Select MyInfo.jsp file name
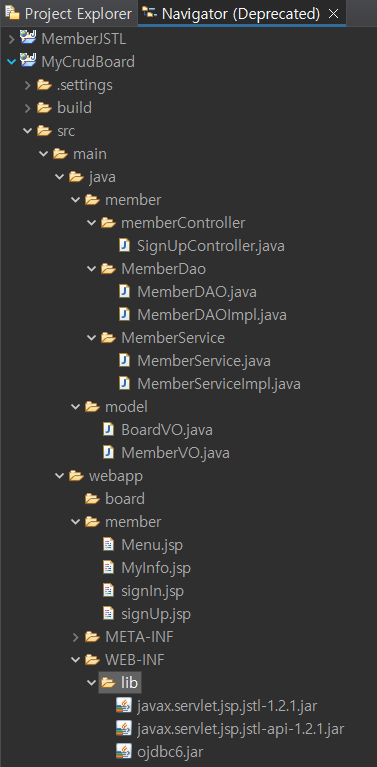The height and width of the screenshot is (767, 377). click(x=156, y=568)
